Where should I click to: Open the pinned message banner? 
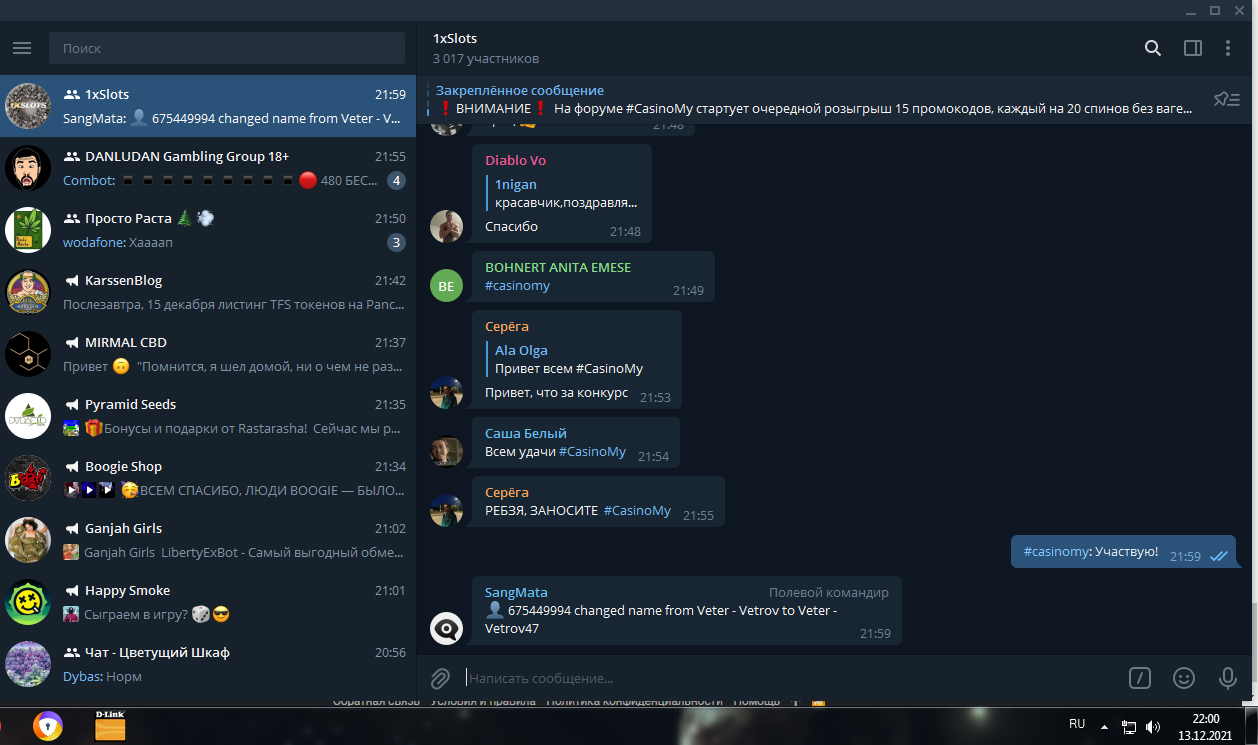pos(815,100)
